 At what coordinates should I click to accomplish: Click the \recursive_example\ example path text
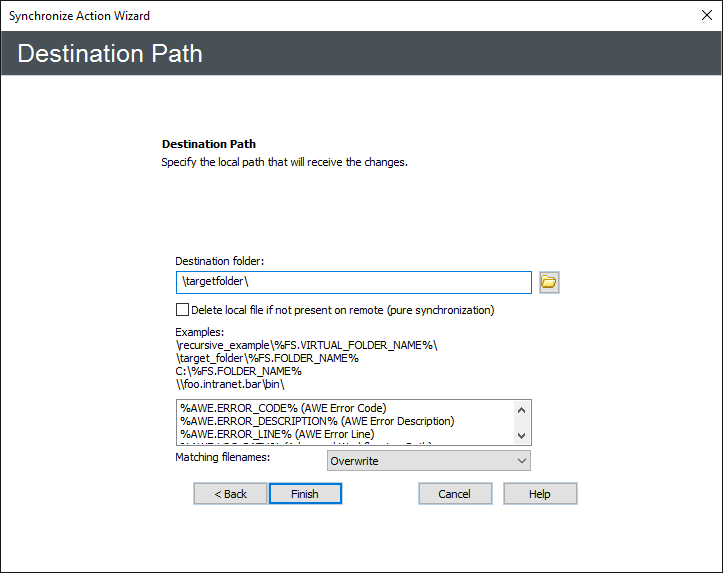pyautogui.click(x=306, y=345)
